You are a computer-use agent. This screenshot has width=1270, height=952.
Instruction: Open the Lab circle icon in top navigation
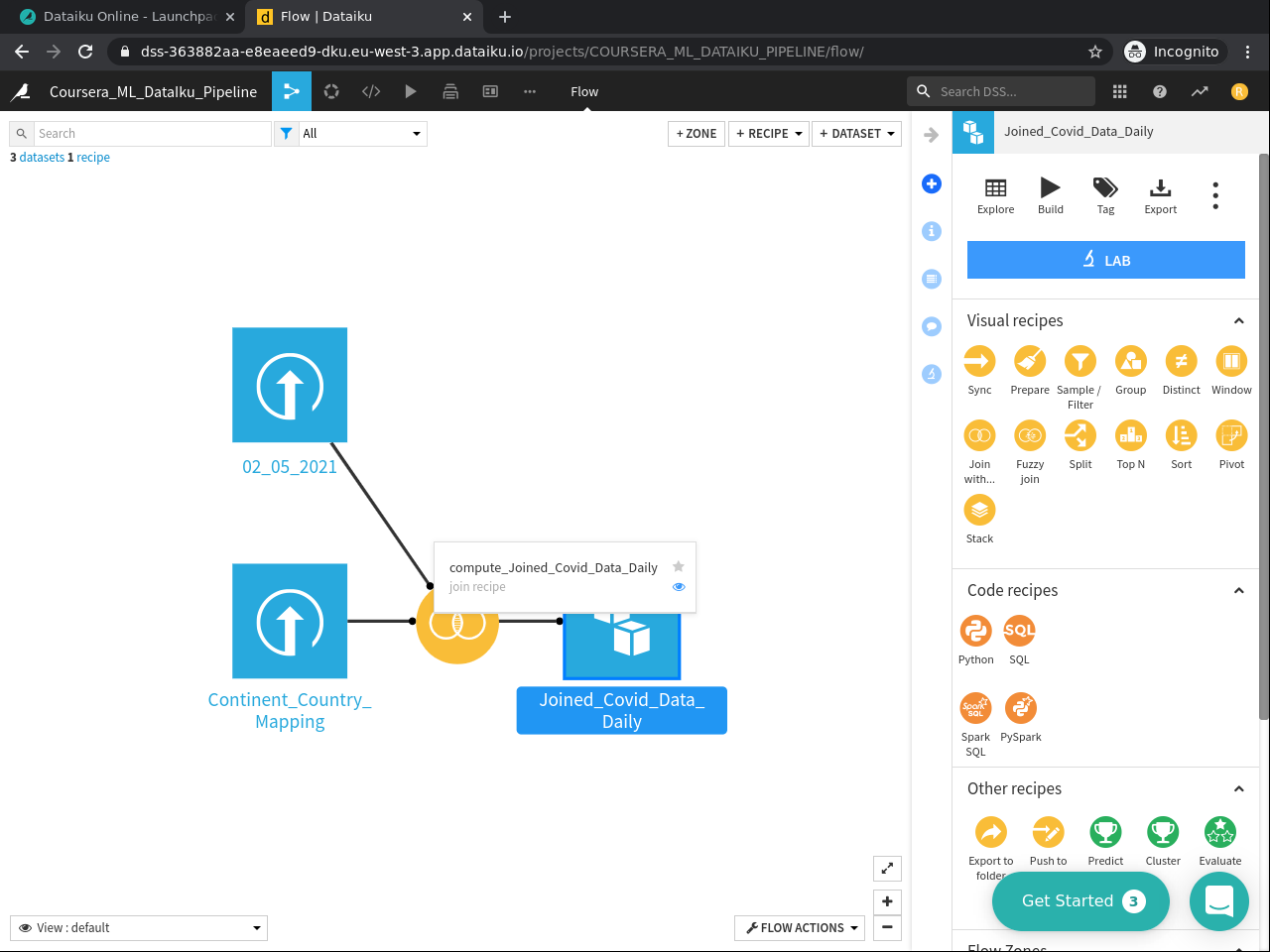pyautogui.click(x=331, y=91)
